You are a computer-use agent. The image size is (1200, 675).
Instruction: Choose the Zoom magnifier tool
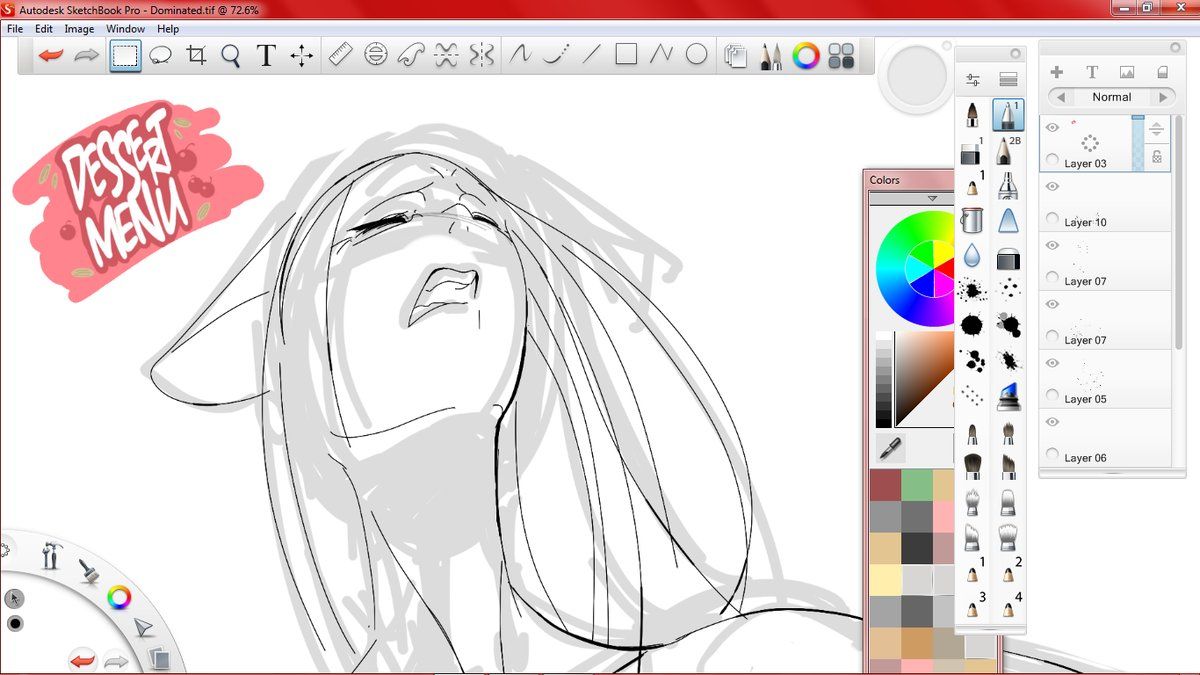click(231, 56)
